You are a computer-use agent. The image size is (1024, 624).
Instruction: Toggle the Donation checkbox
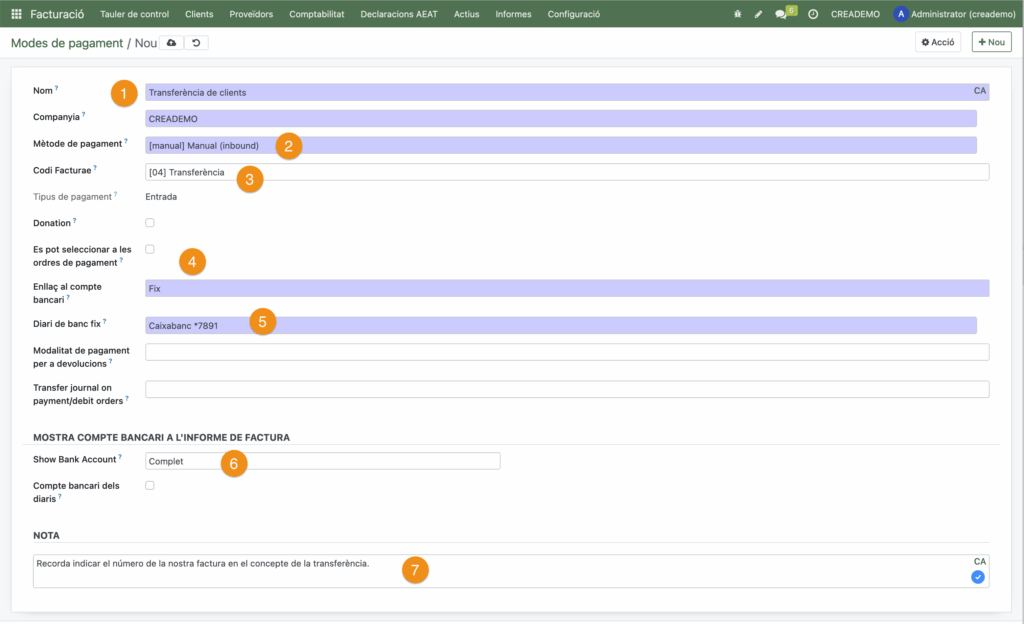(150, 222)
